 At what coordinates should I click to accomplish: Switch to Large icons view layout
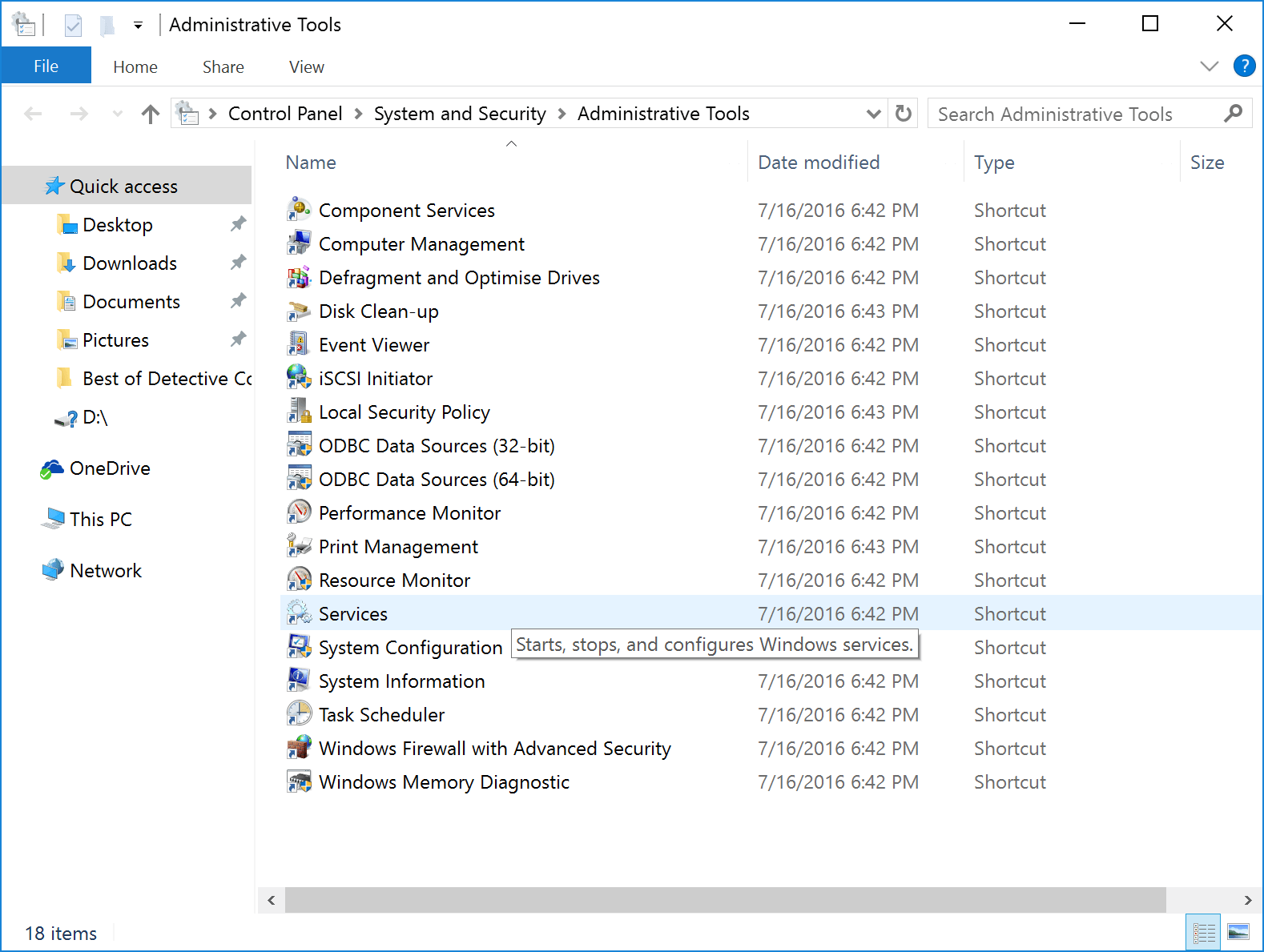pos(1238,933)
